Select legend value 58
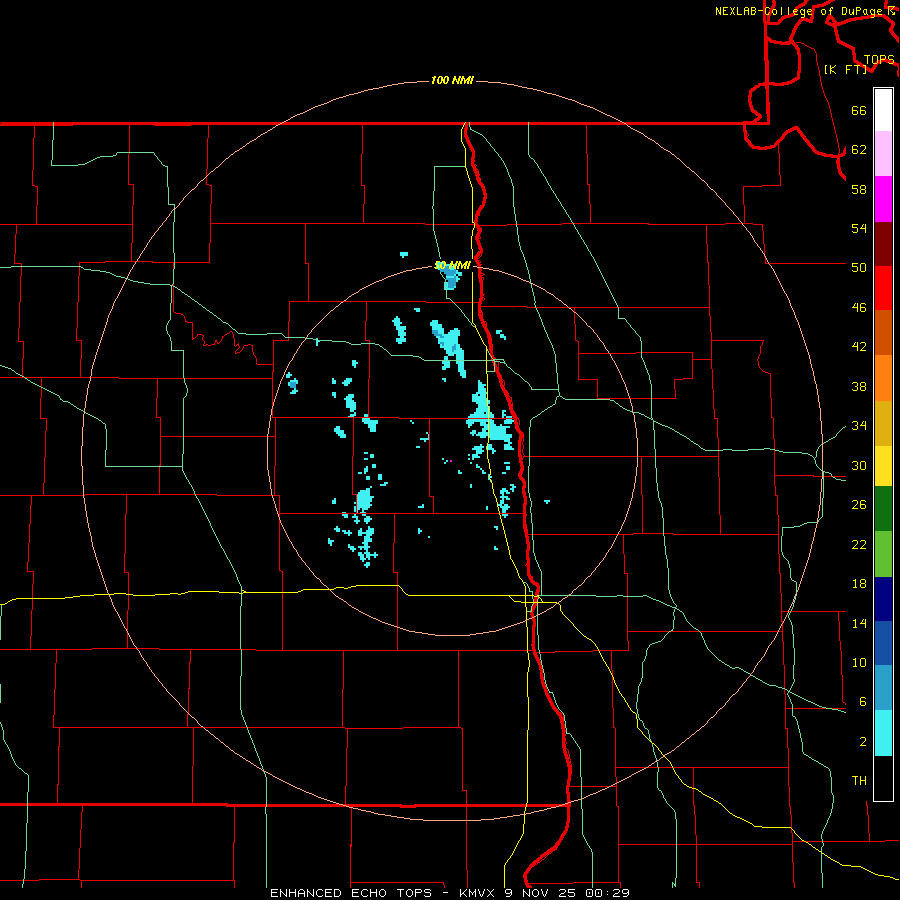Screen dimensions: 900x900 (859, 189)
